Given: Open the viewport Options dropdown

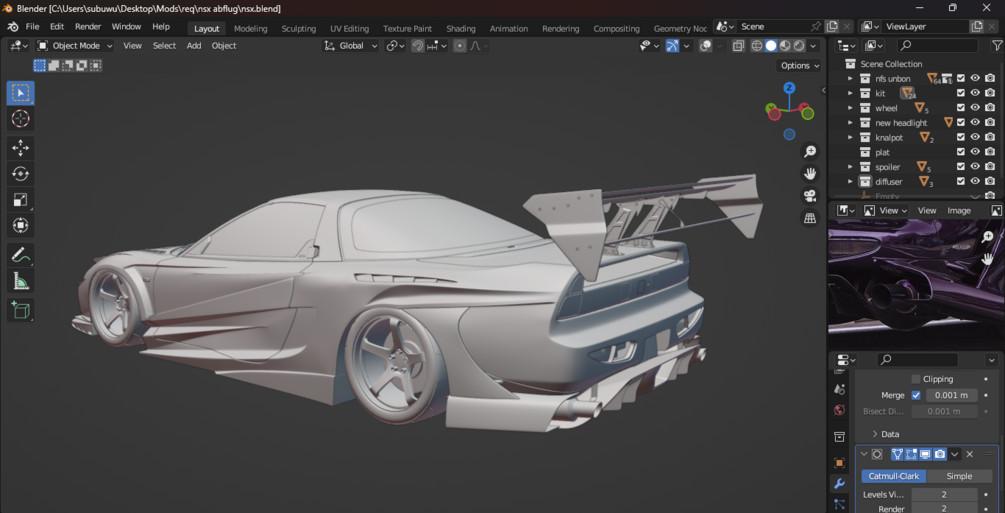Looking at the screenshot, I should (799, 65).
